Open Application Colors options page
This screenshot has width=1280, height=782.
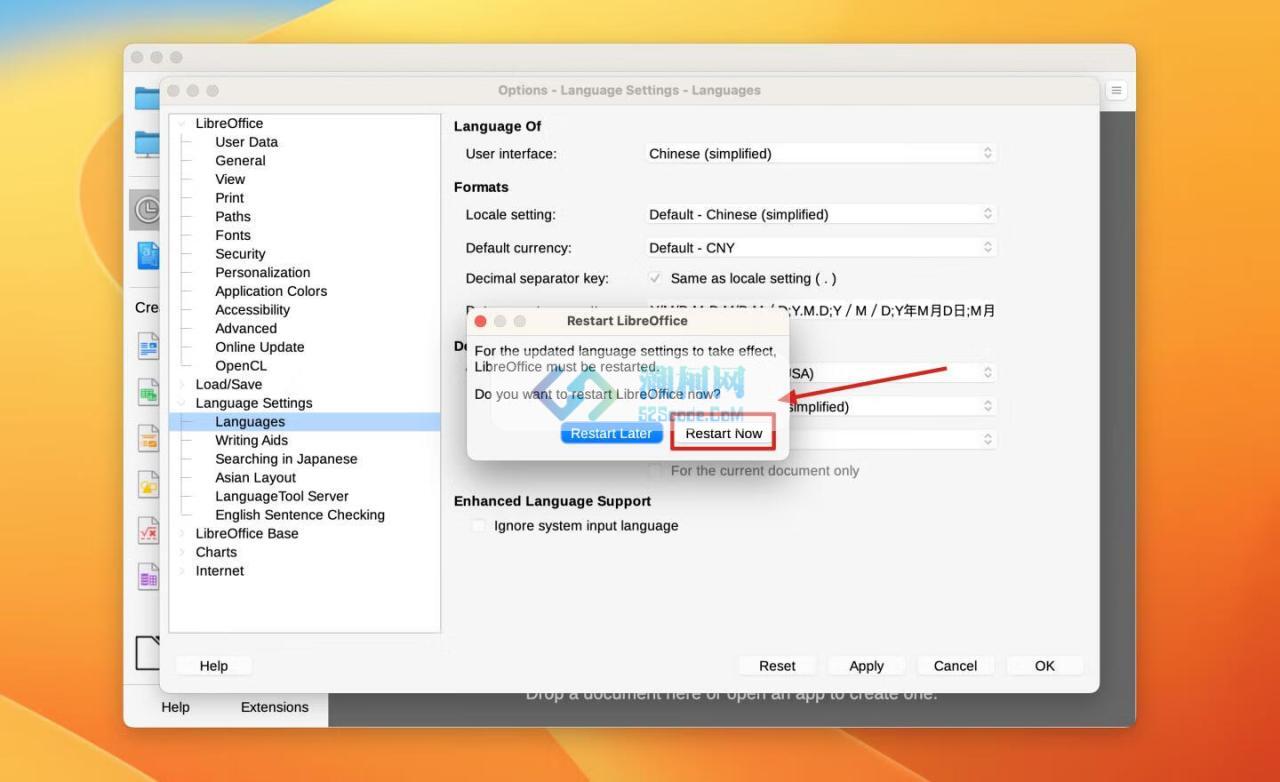271,291
